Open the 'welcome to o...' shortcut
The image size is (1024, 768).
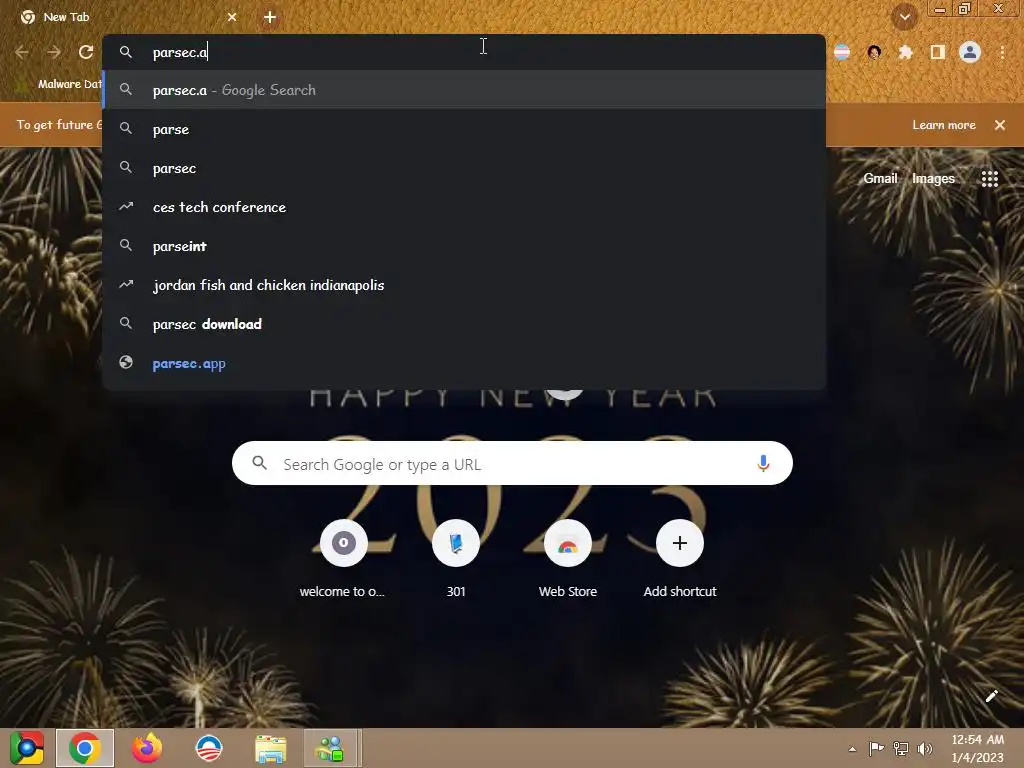343,559
